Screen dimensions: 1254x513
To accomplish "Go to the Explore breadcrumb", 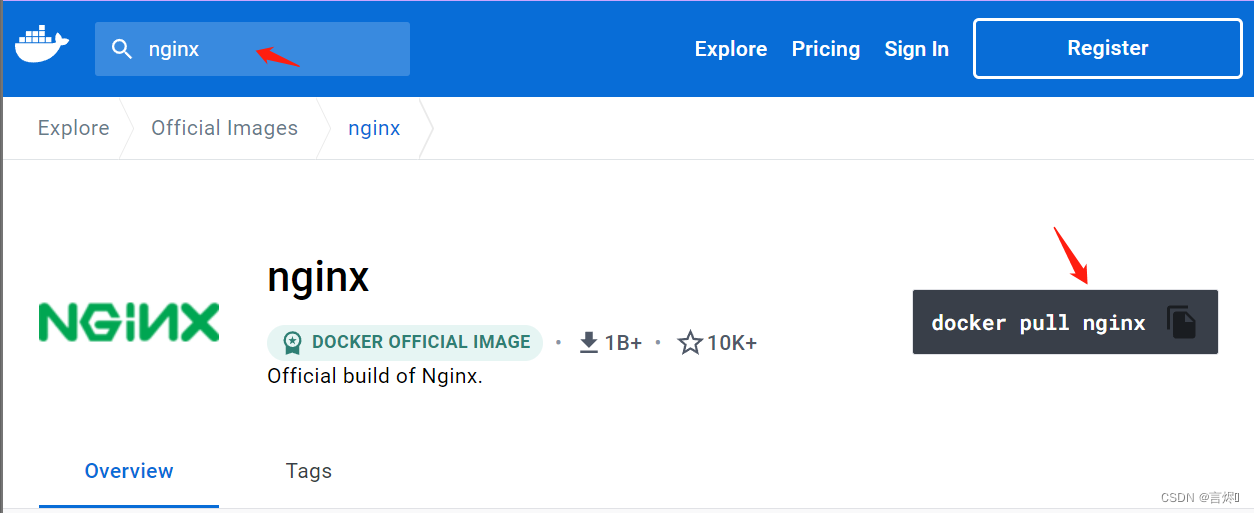I will (x=73, y=128).
